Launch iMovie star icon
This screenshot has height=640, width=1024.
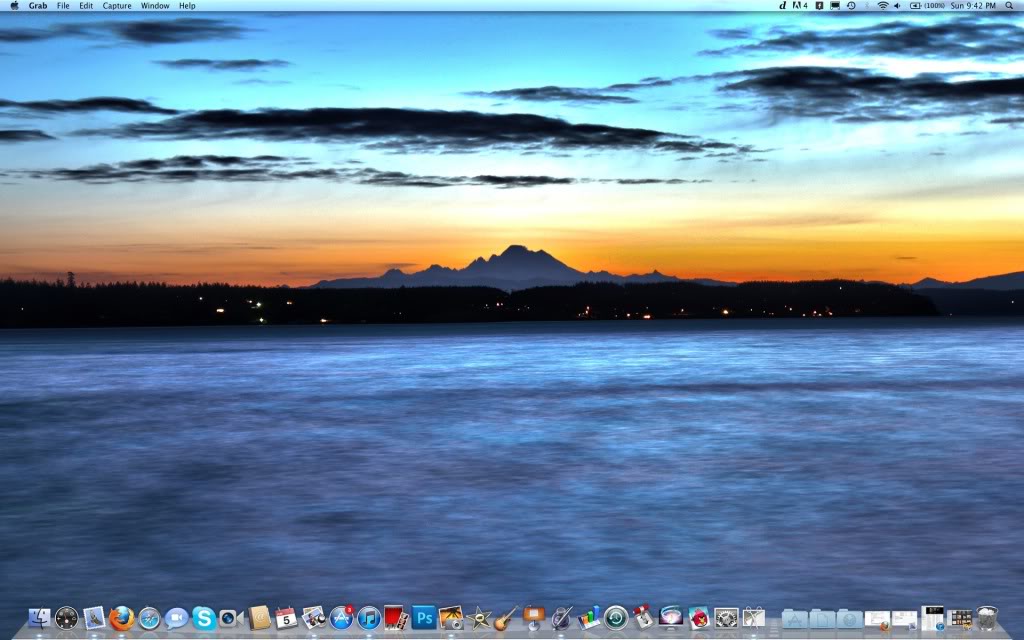(479, 617)
